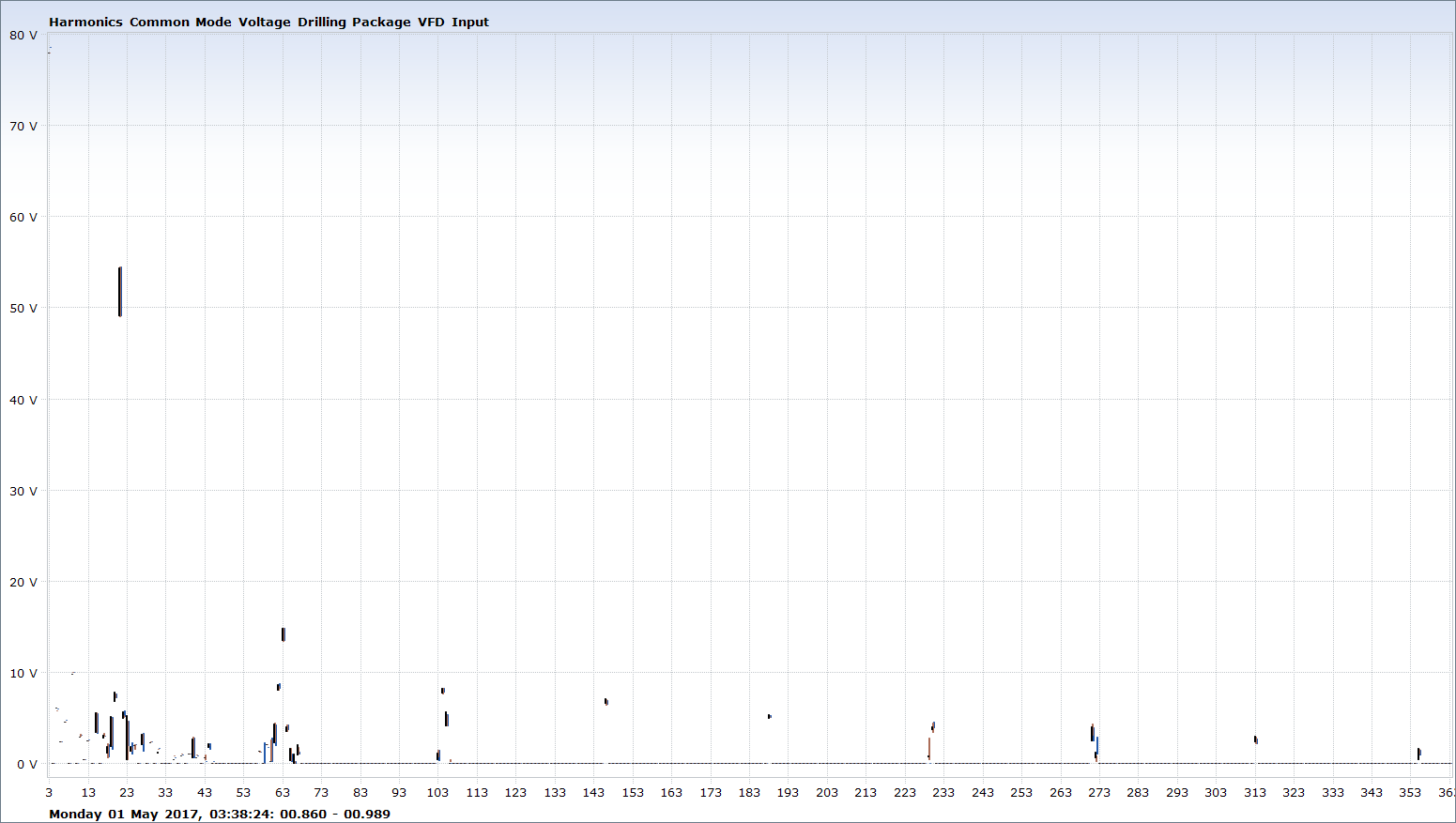Click x-axis label 323

1294,792
